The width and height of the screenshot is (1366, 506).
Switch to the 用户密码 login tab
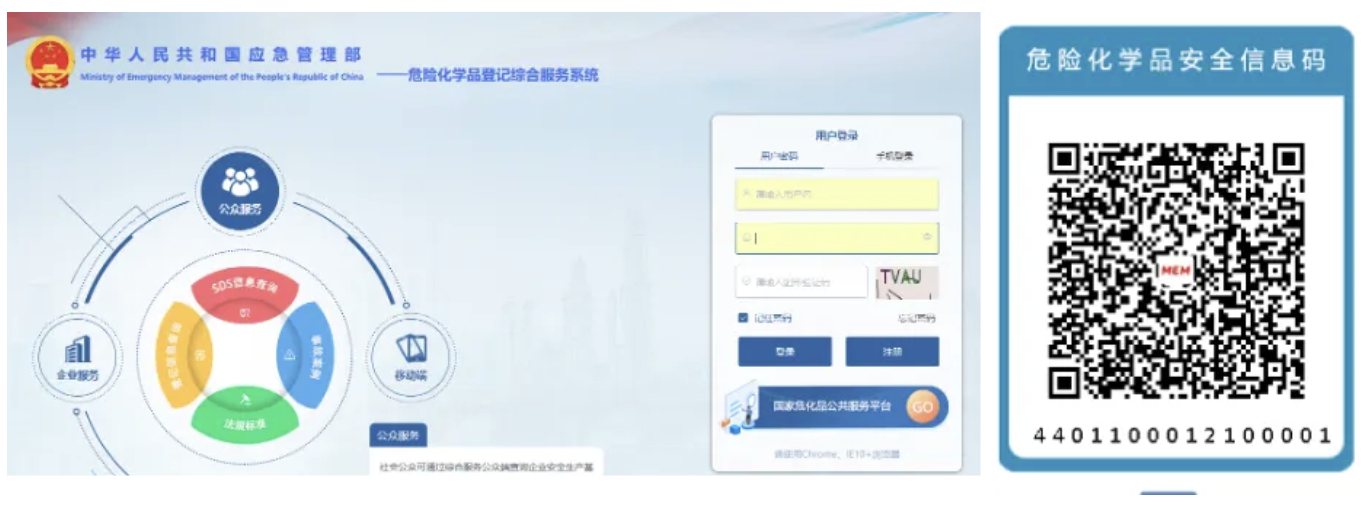779,157
